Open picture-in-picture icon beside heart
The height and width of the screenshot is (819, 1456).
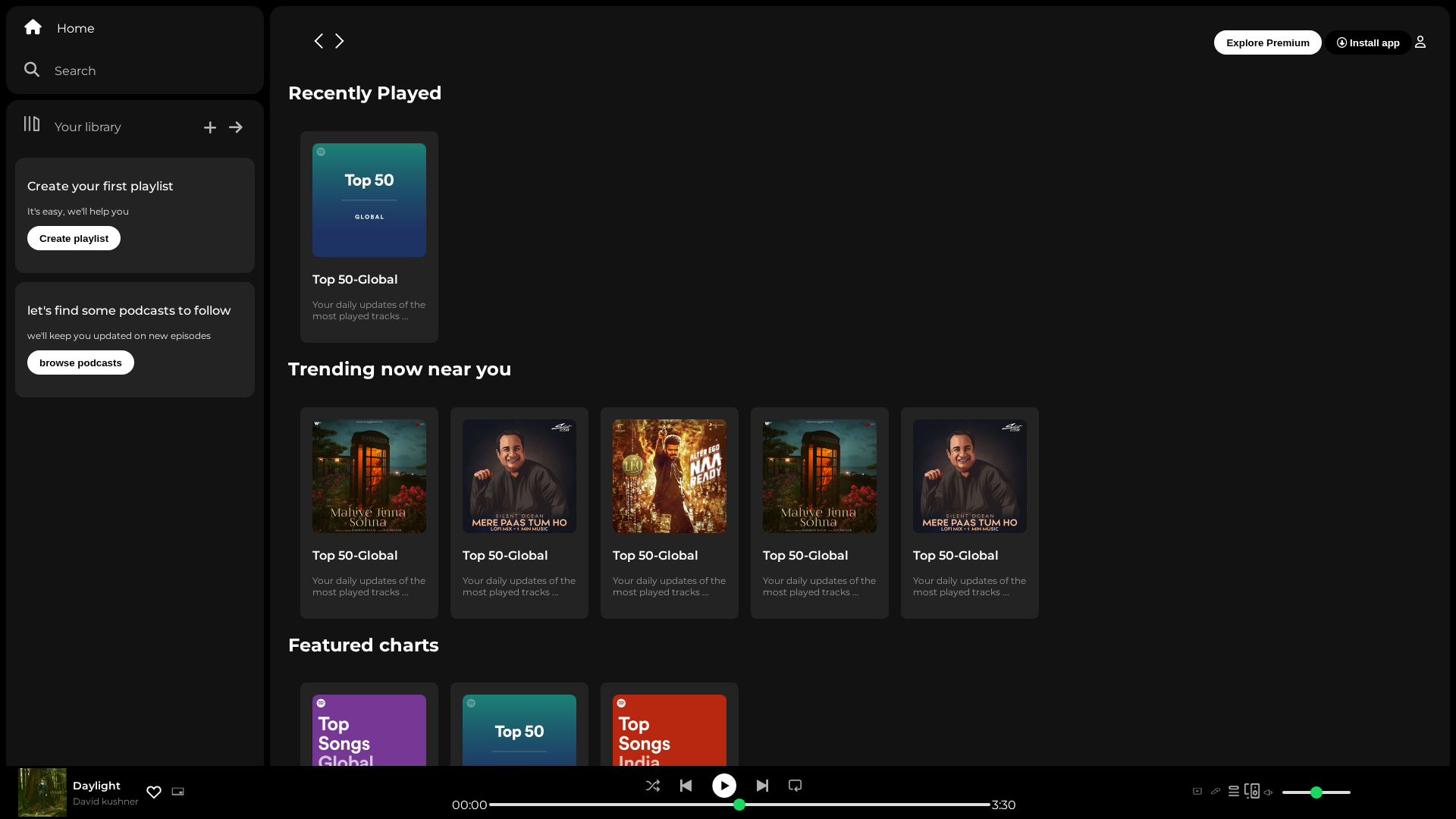(178, 792)
